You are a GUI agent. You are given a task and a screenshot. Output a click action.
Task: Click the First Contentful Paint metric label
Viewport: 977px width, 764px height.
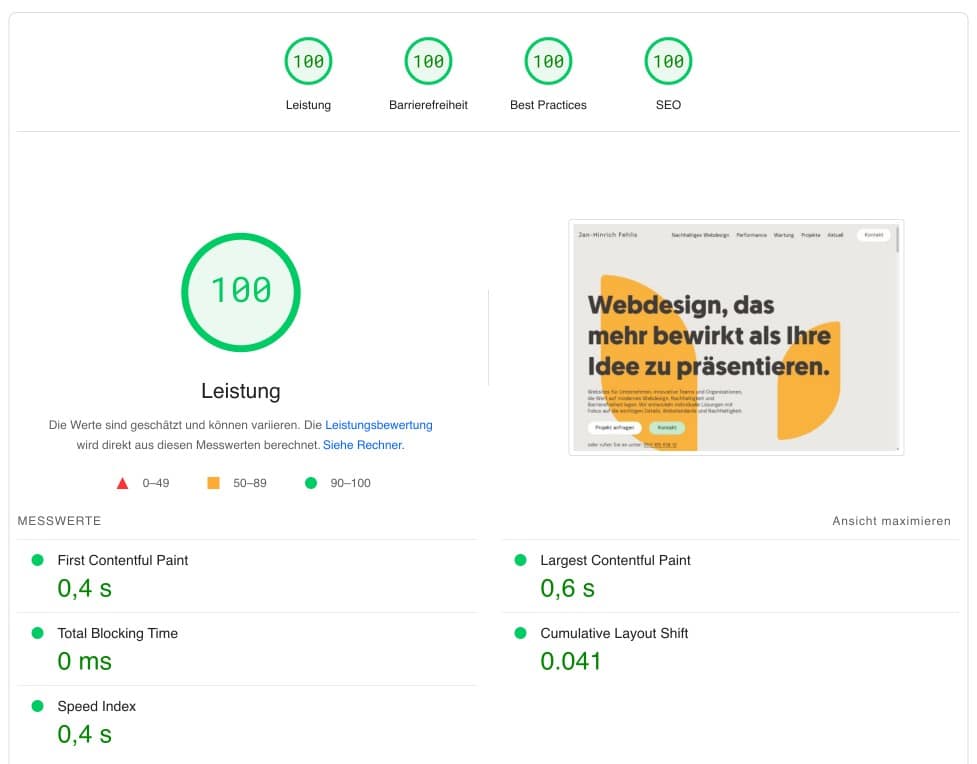[123, 560]
